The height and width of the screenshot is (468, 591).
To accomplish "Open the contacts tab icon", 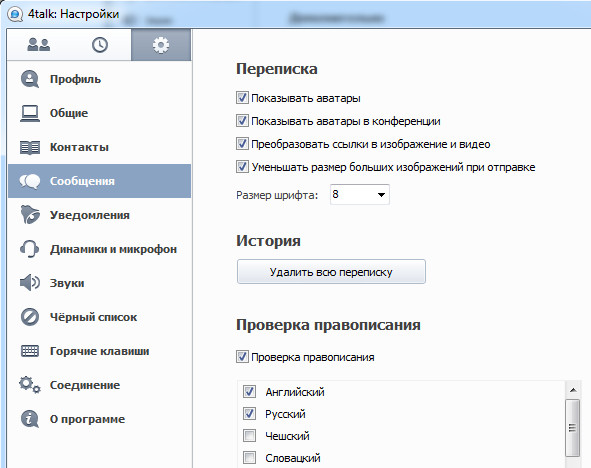I will coord(38,45).
